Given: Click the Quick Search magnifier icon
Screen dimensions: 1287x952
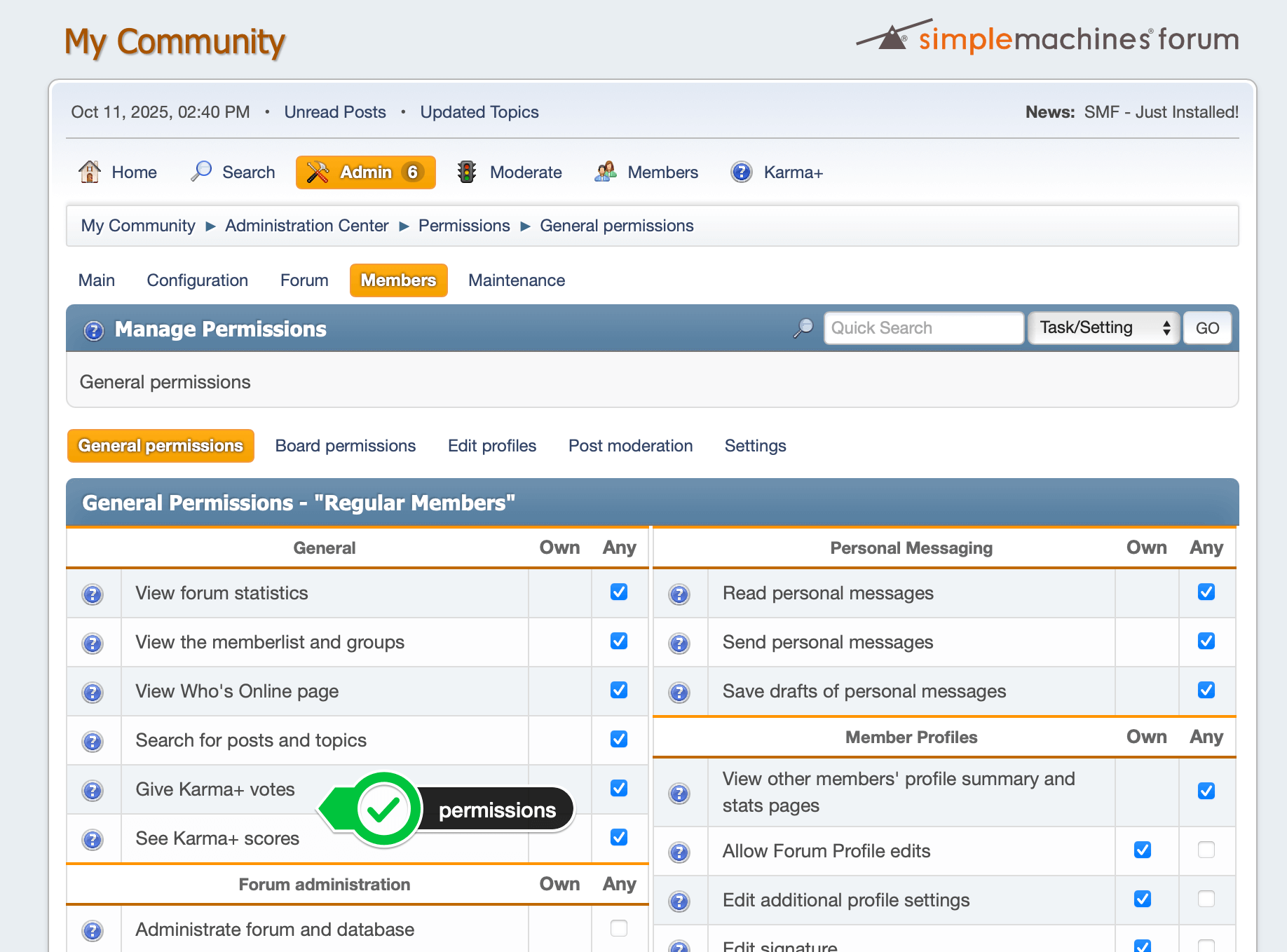Looking at the screenshot, I should 803,328.
